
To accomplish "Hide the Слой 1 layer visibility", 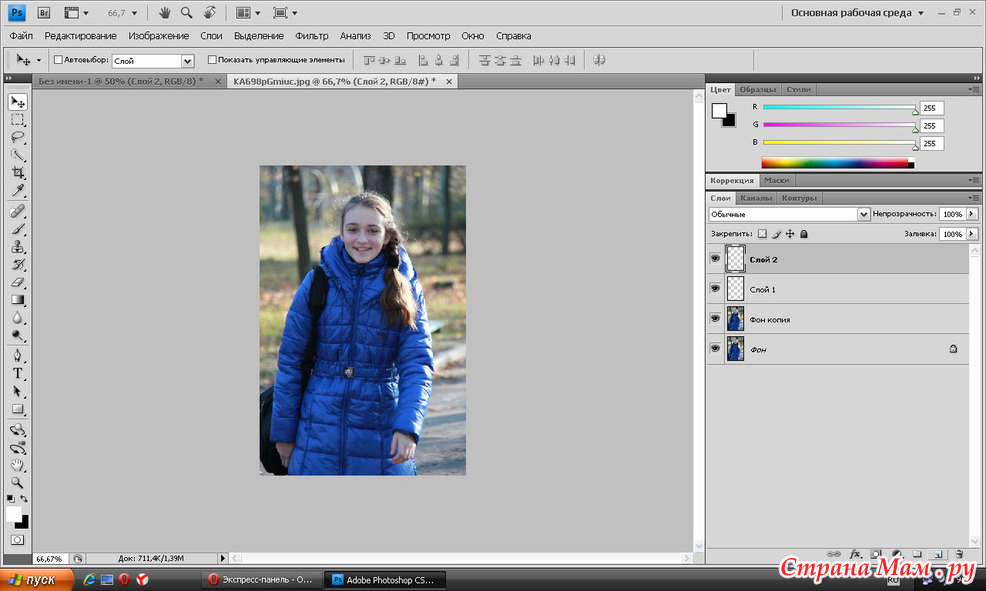I will (715, 289).
